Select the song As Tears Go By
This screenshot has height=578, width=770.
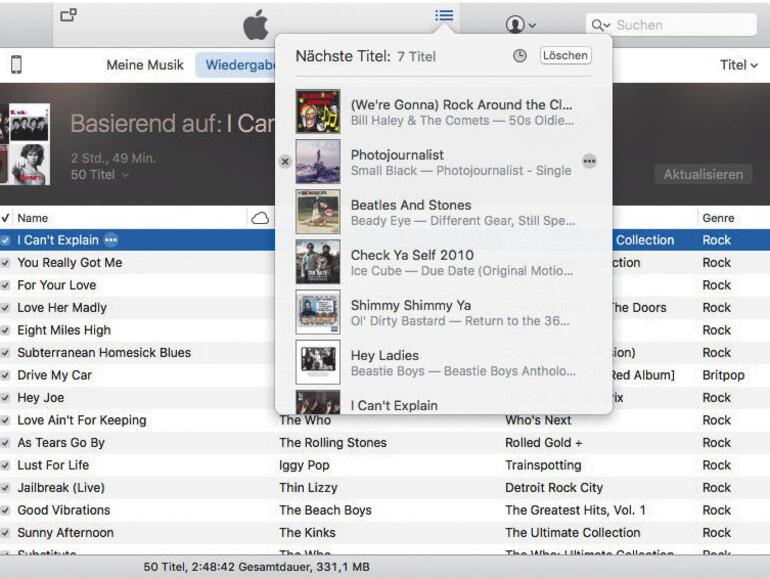61,442
